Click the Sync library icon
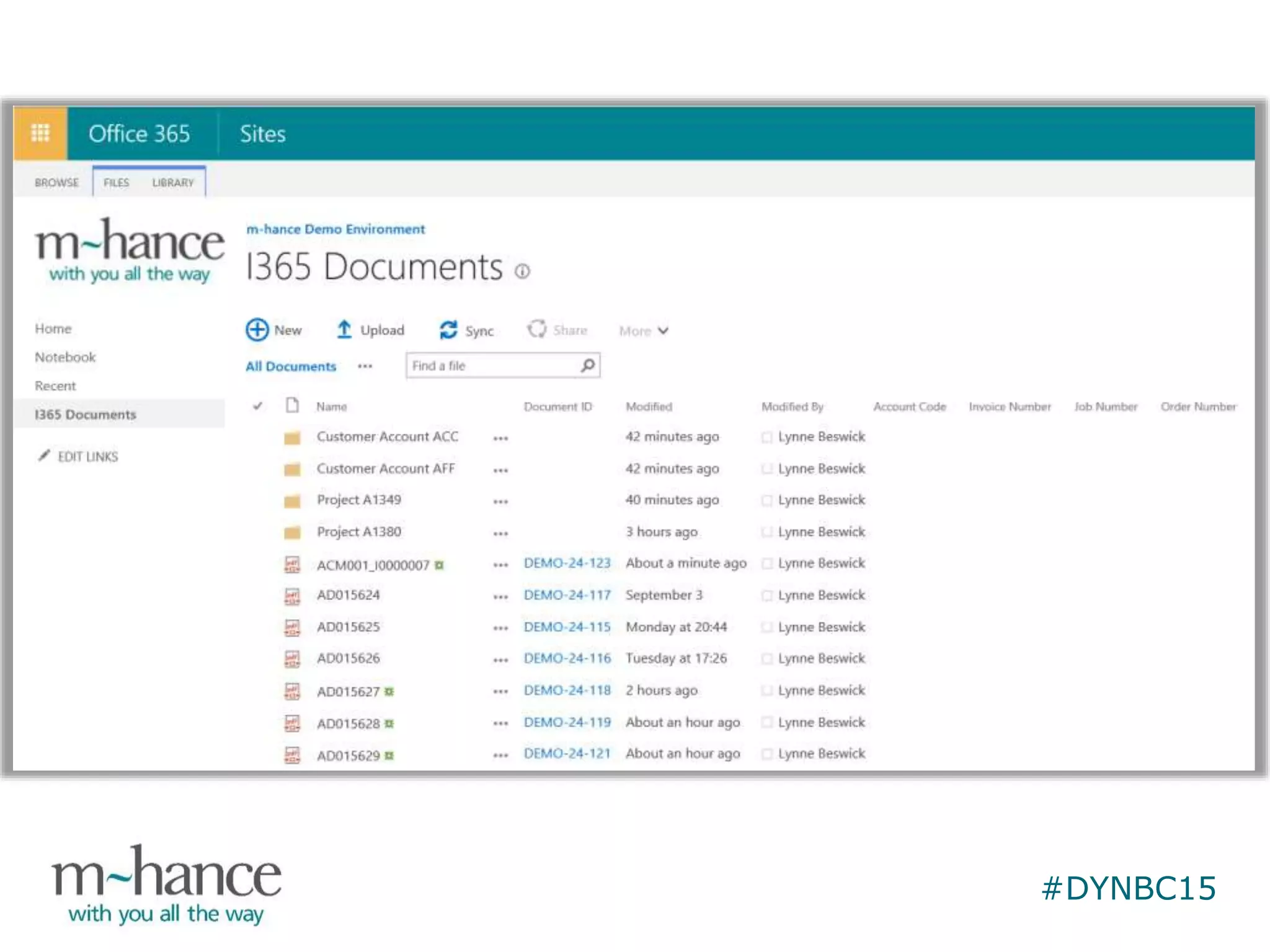Image resolution: width=1270 pixels, height=952 pixels. tap(448, 330)
